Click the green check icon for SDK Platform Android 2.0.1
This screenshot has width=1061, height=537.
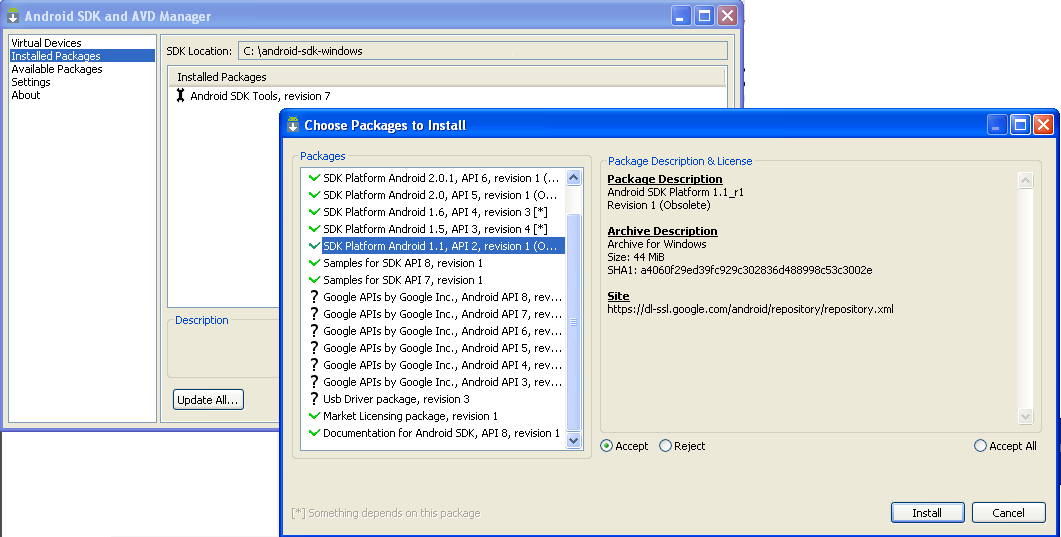(314, 178)
